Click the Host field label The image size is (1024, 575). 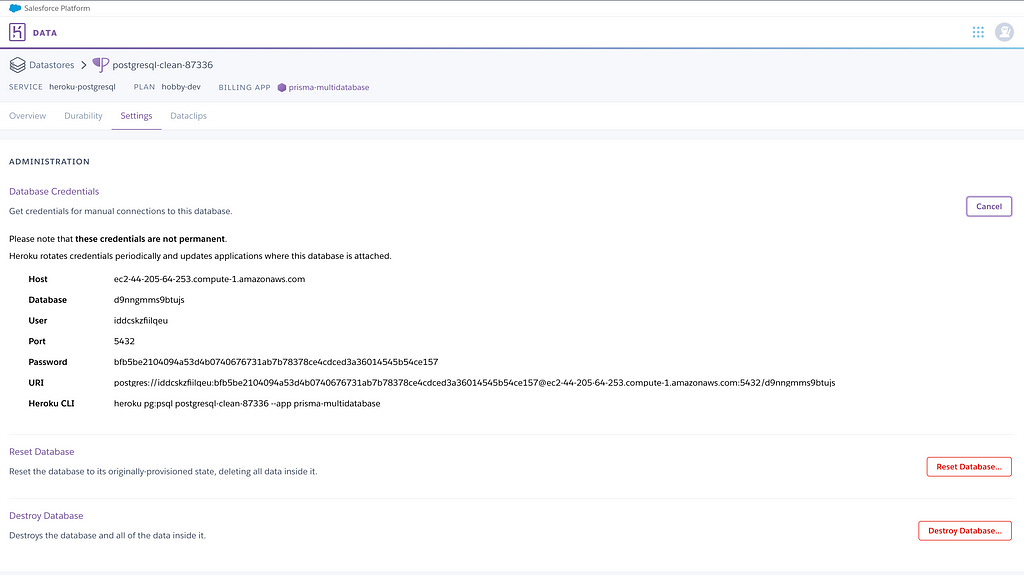click(x=38, y=279)
